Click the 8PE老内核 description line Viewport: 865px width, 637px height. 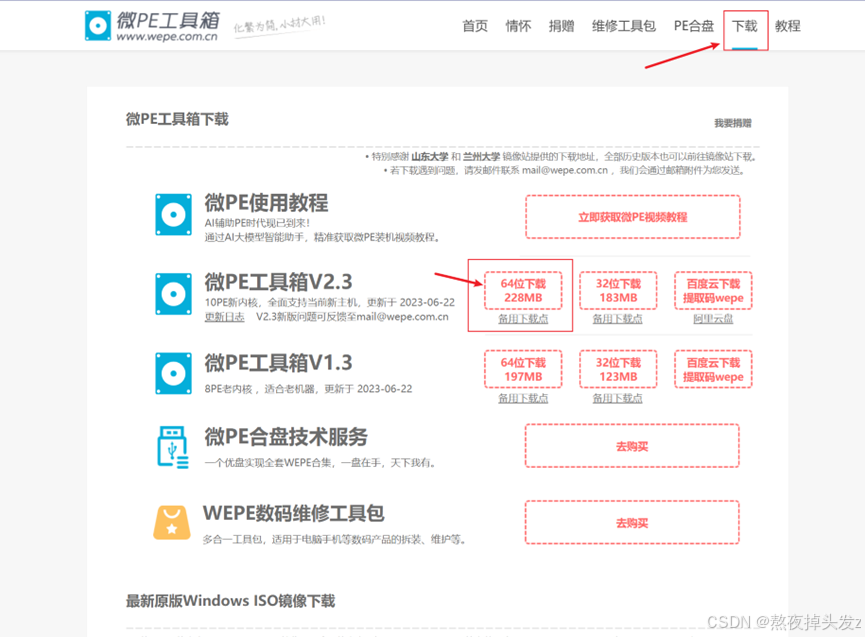click(x=308, y=389)
